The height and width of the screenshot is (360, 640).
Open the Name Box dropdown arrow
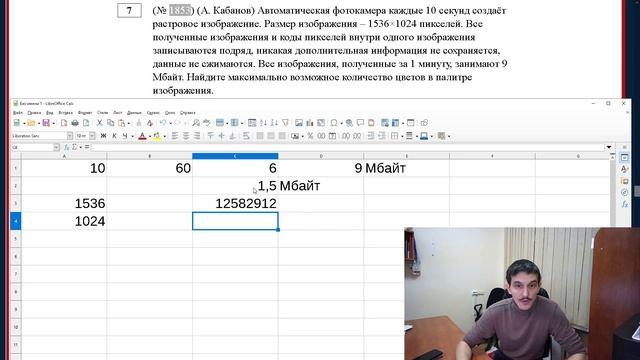(56, 147)
